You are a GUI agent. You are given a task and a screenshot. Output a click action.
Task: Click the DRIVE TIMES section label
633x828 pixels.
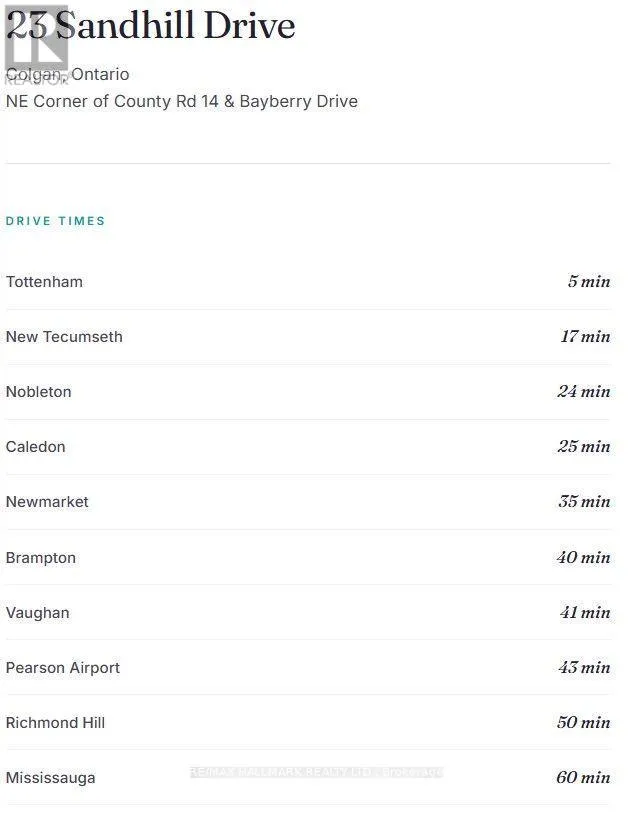(x=55, y=221)
